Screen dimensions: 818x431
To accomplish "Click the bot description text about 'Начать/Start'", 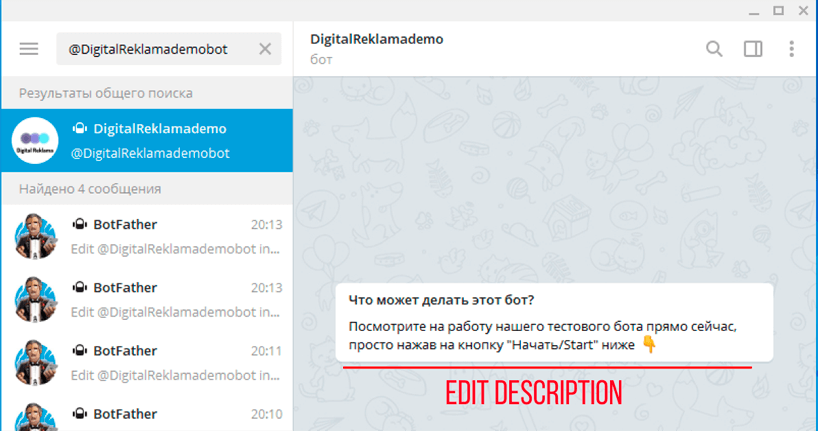I will pyautogui.click(x=543, y=336).
